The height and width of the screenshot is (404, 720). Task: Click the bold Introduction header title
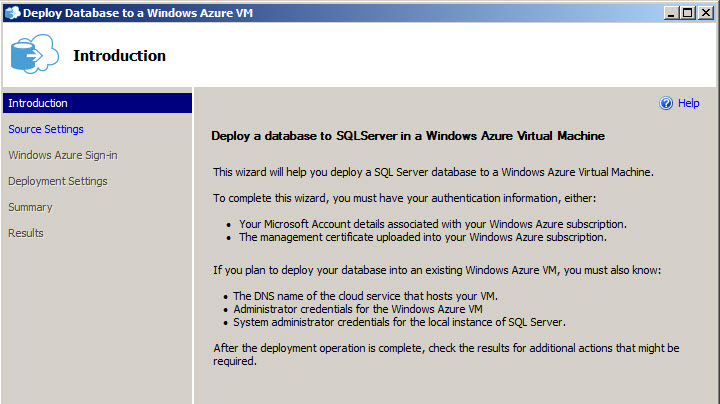pyautogui.click(x=119, y=56)
